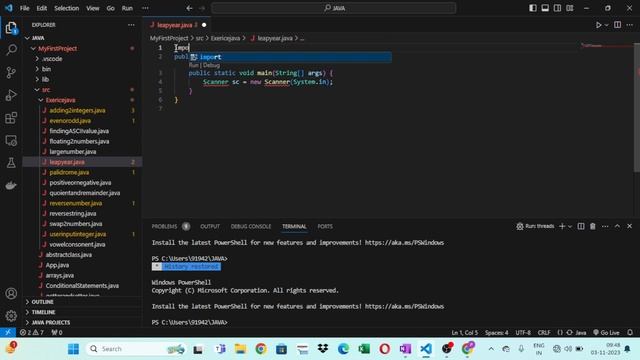Switch to the PORTS panel tab

pyautogui.click(x=325, y=227)
